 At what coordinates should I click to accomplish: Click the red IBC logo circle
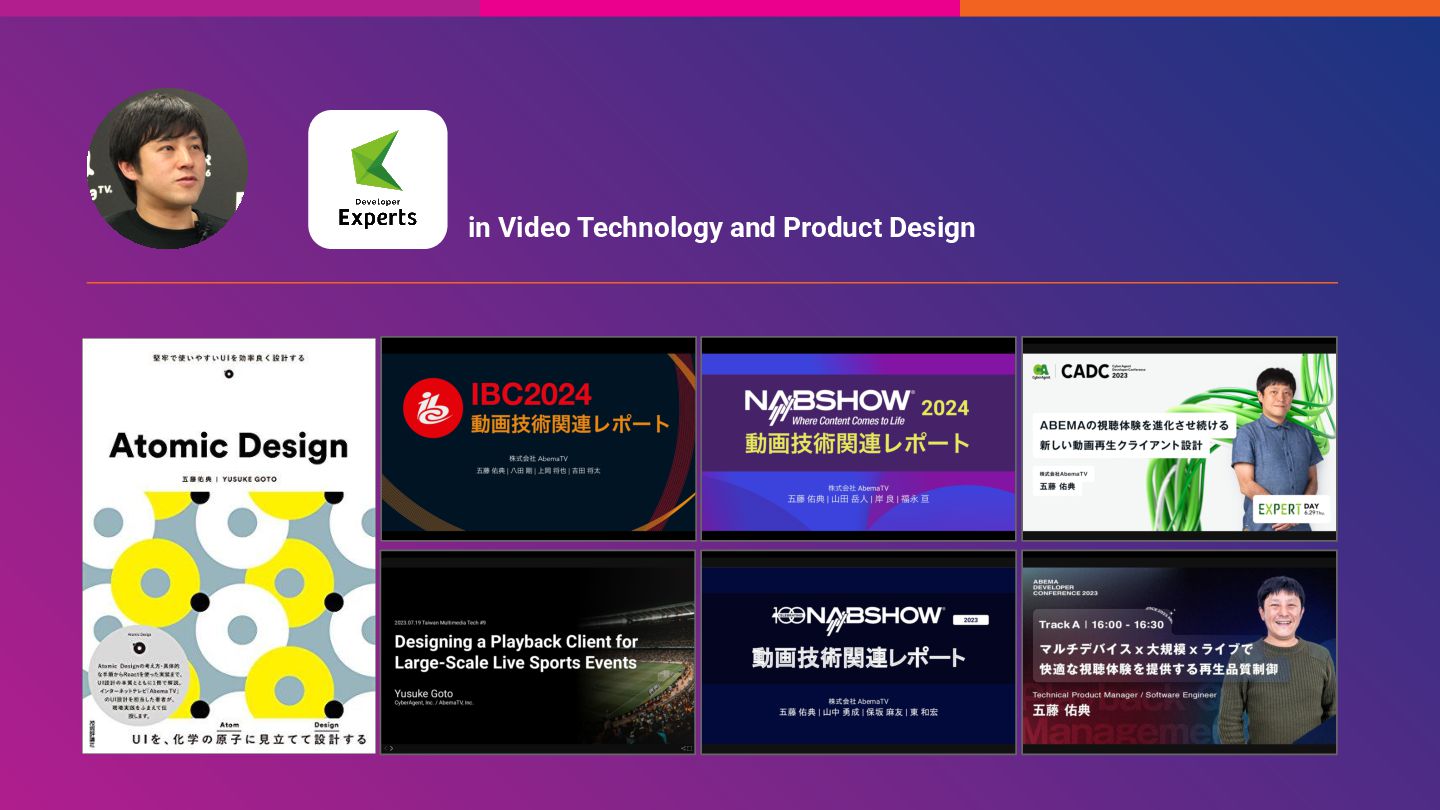432,409
